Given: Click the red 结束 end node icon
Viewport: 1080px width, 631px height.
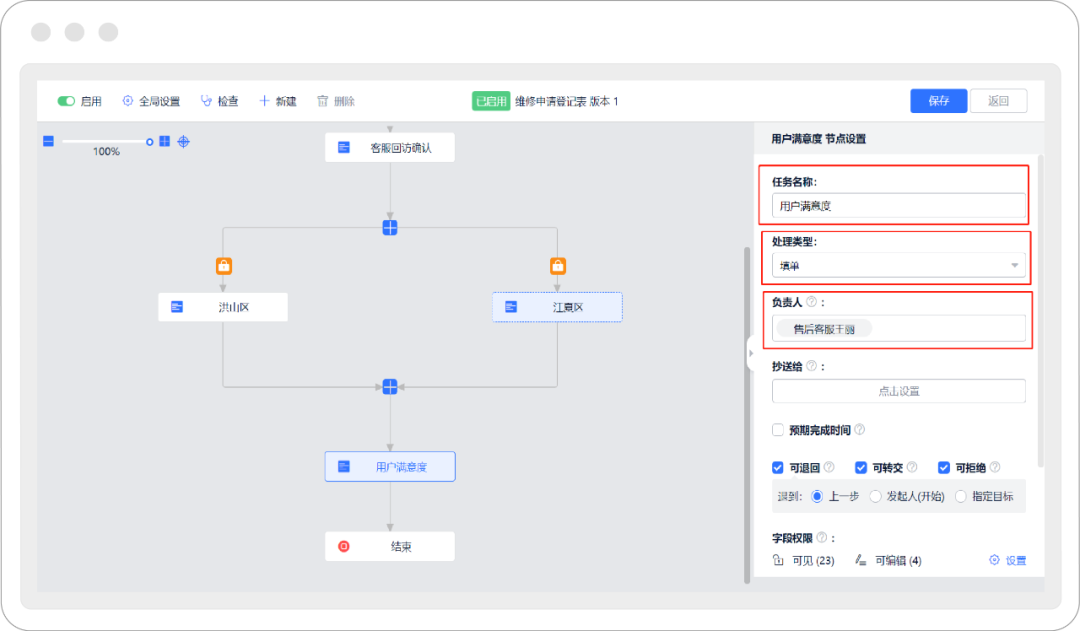Looking at the screenshot, I should click(x=344, y=546).
